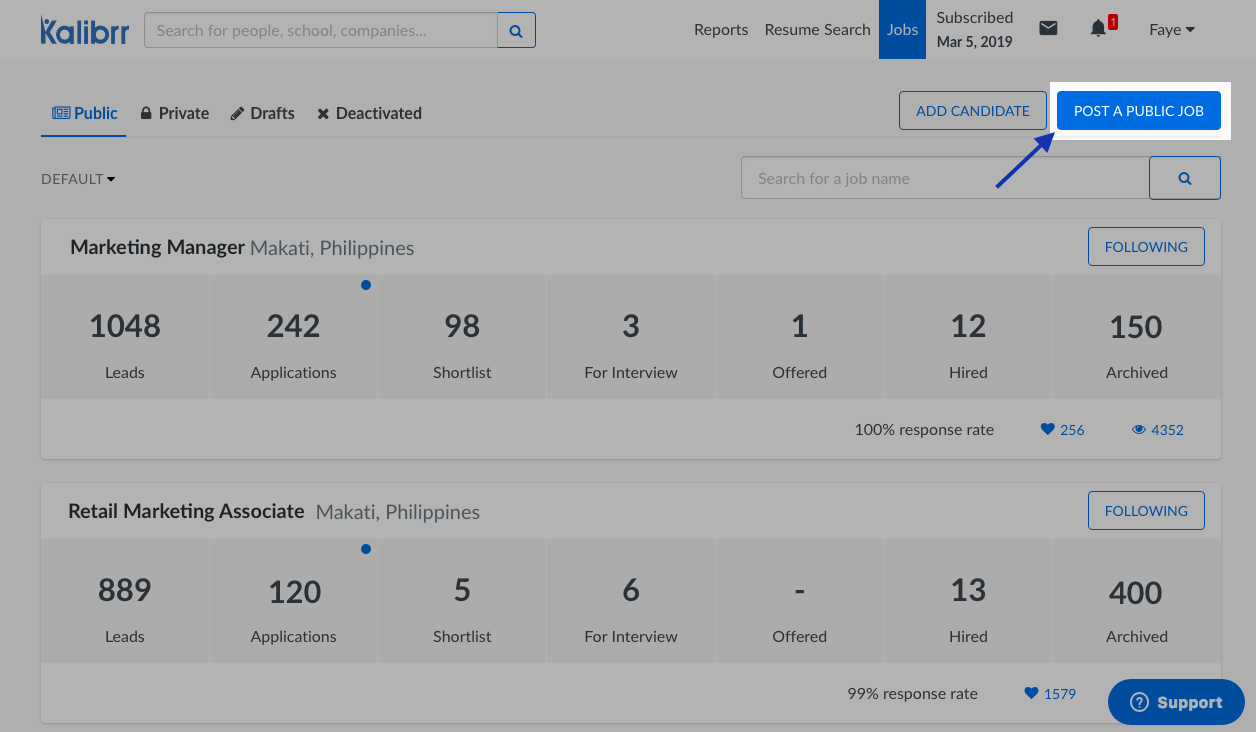
Task: Click the Kalibrr logo
Action: (86, 30)
